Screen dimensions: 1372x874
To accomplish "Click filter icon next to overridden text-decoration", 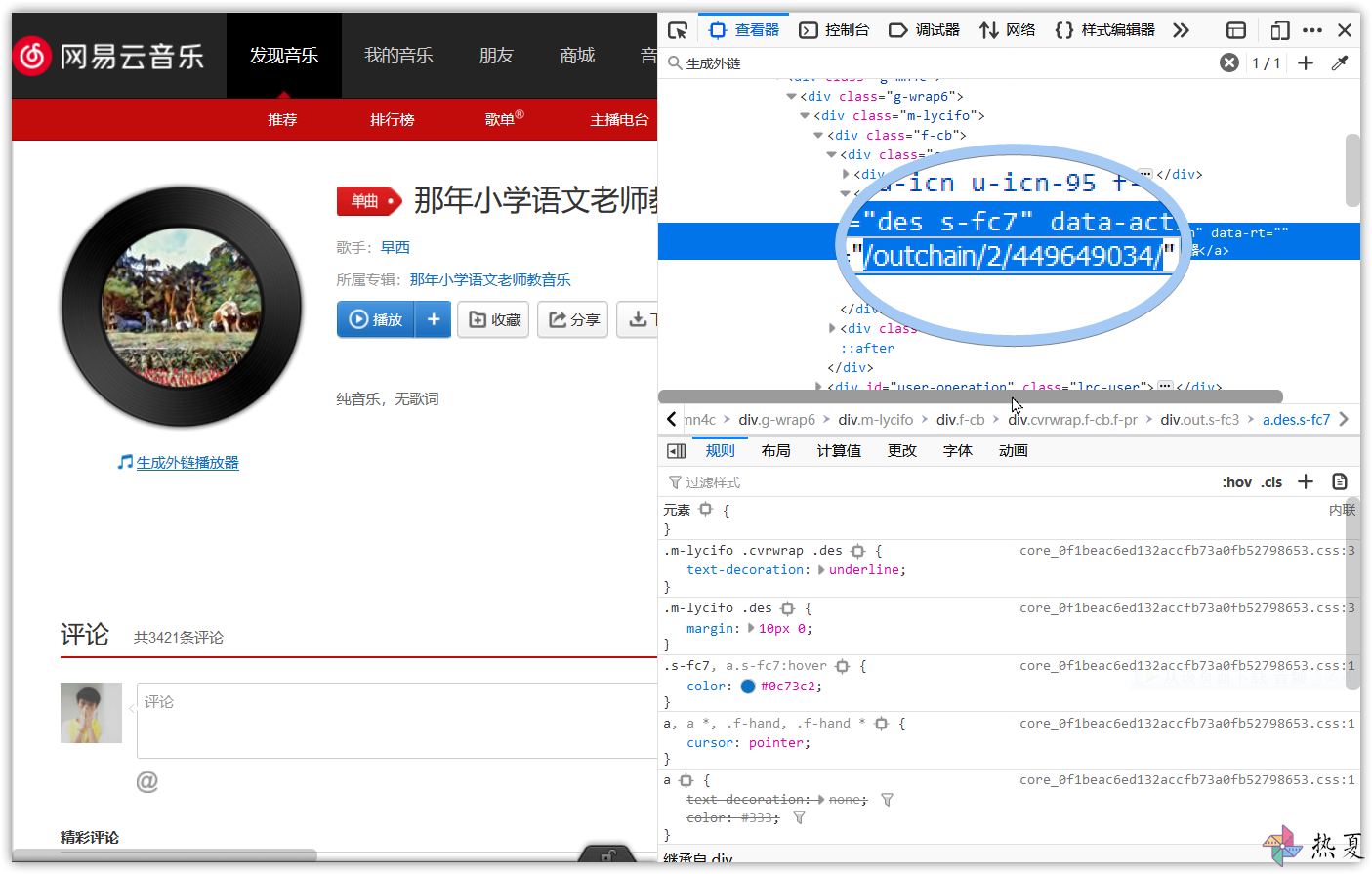I will click(x=887, y=800).
